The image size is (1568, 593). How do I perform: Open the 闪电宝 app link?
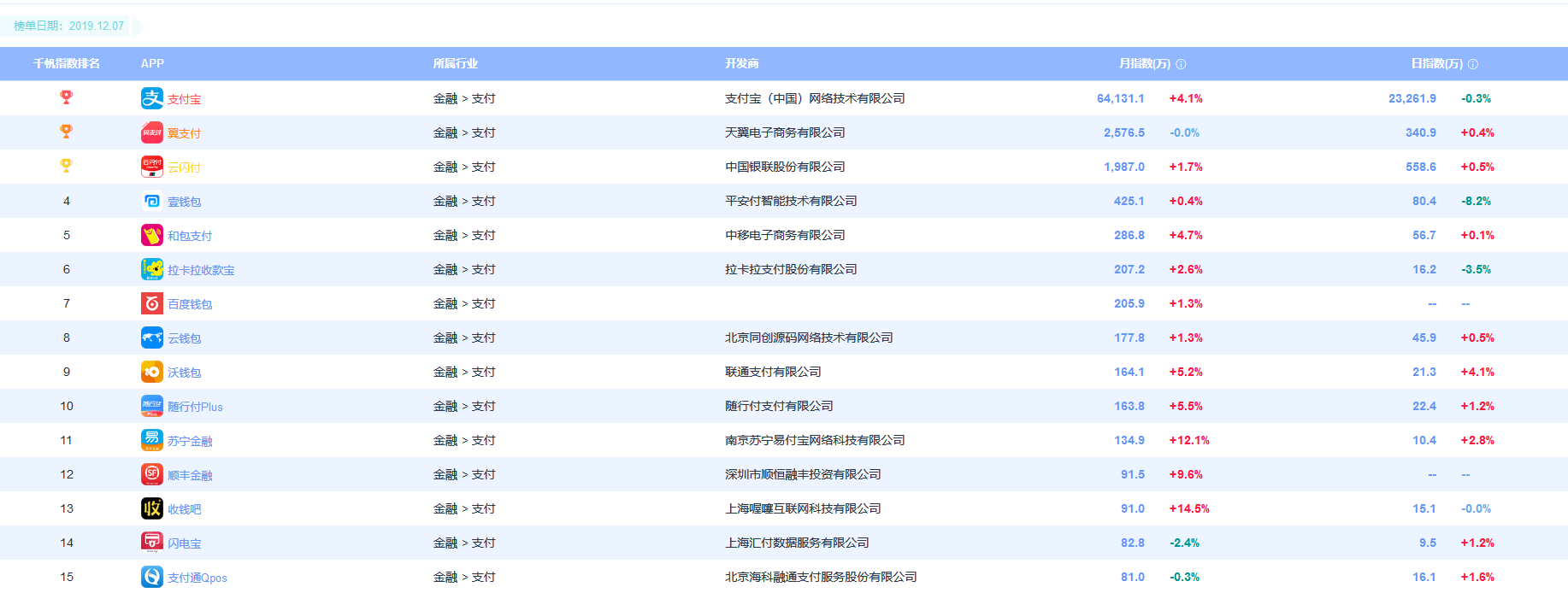coord(185,543)
